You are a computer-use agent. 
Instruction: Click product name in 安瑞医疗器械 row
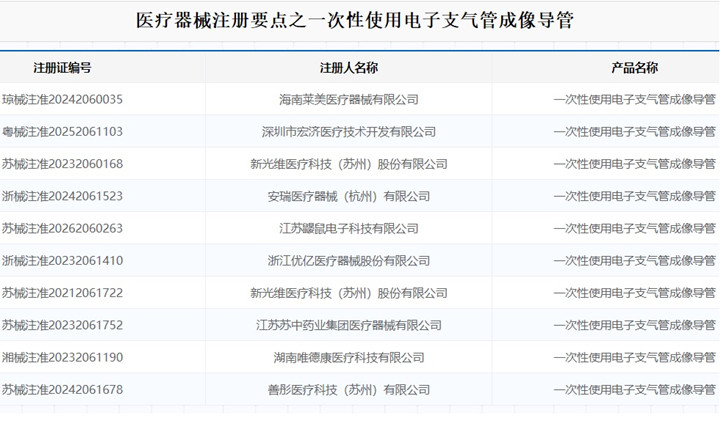[635, 196]
